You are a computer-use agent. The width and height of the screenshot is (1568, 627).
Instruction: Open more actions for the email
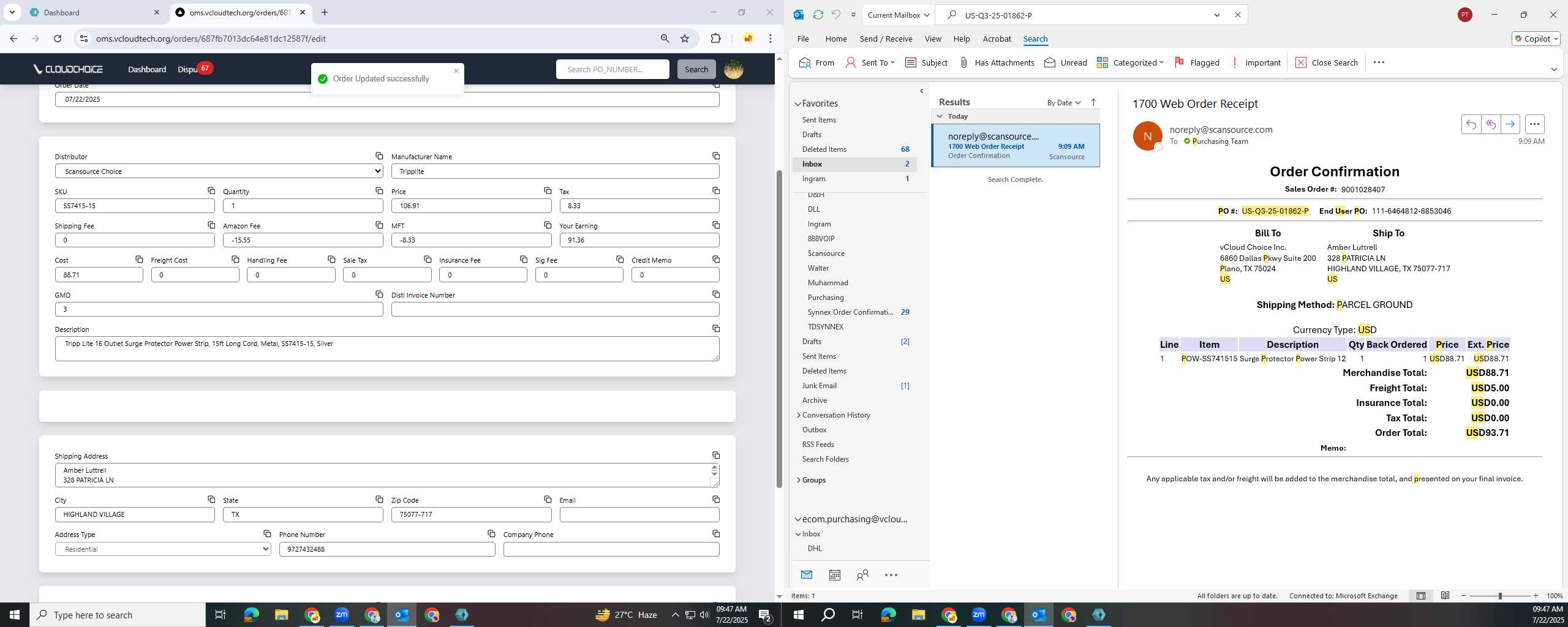1534,124
